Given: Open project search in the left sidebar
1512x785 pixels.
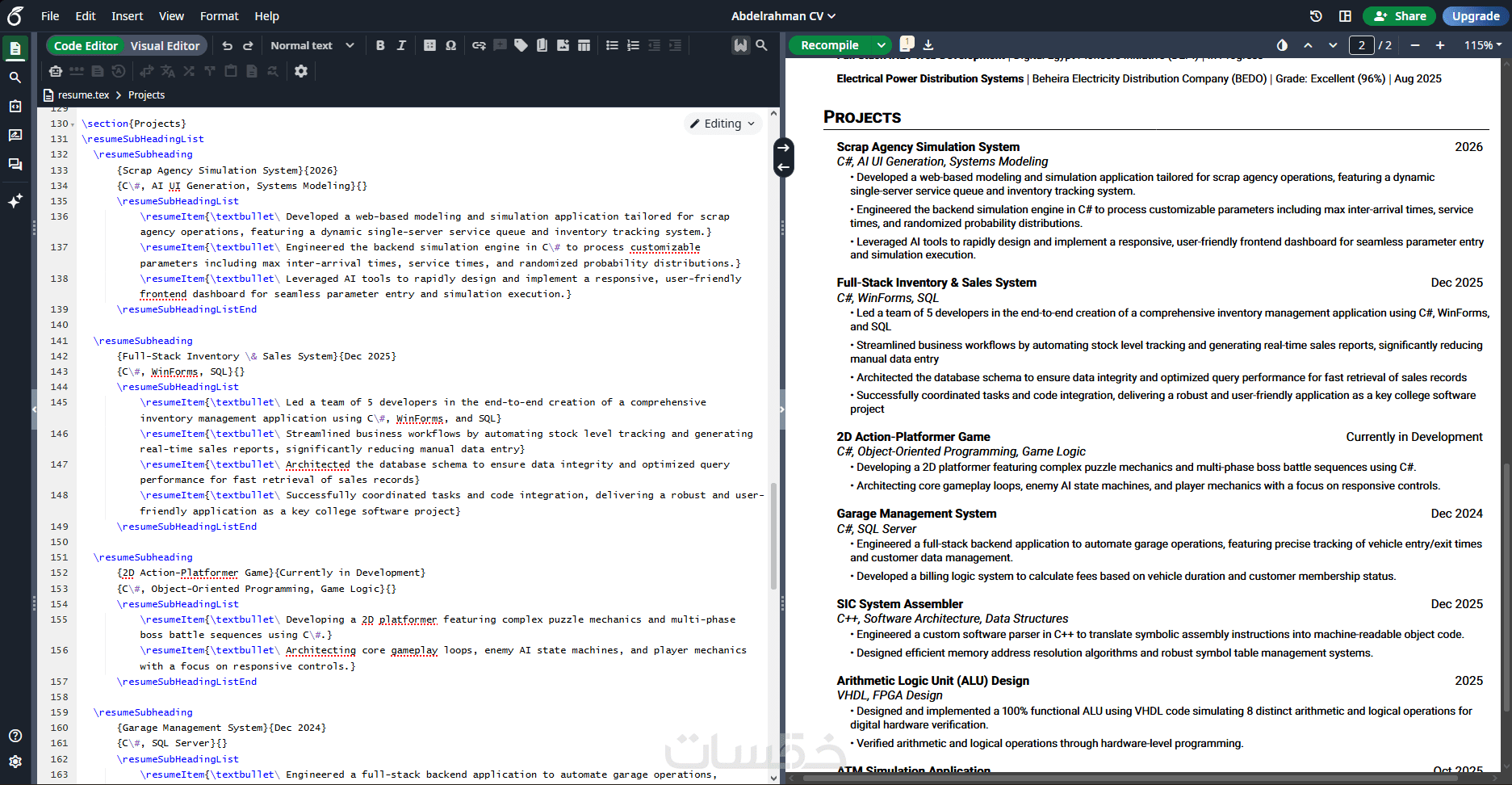Looking at the screenshot, I should click(x=15, y=78).
